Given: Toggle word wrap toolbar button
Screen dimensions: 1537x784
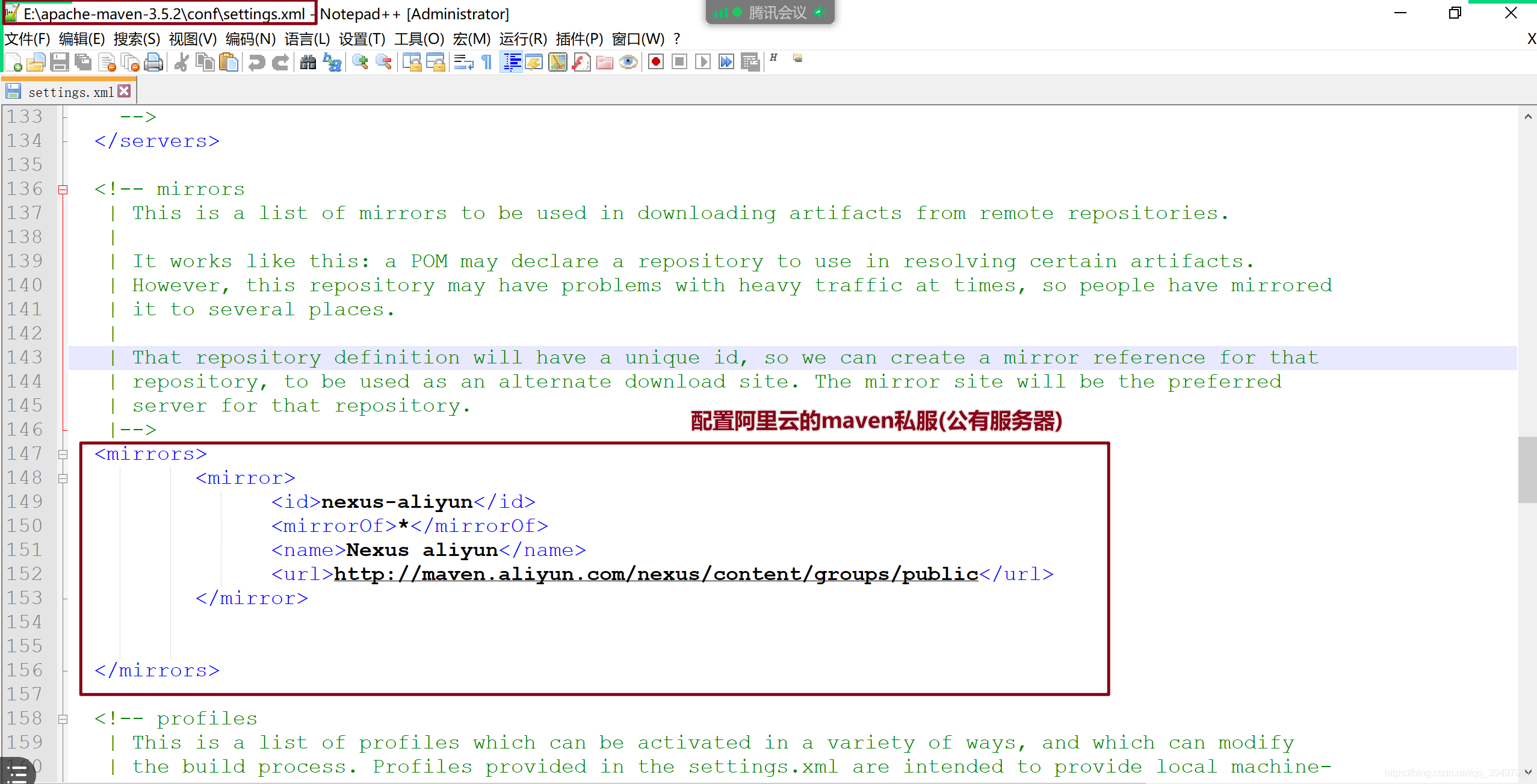Looking at the screenshot, I should click(463, 62).
